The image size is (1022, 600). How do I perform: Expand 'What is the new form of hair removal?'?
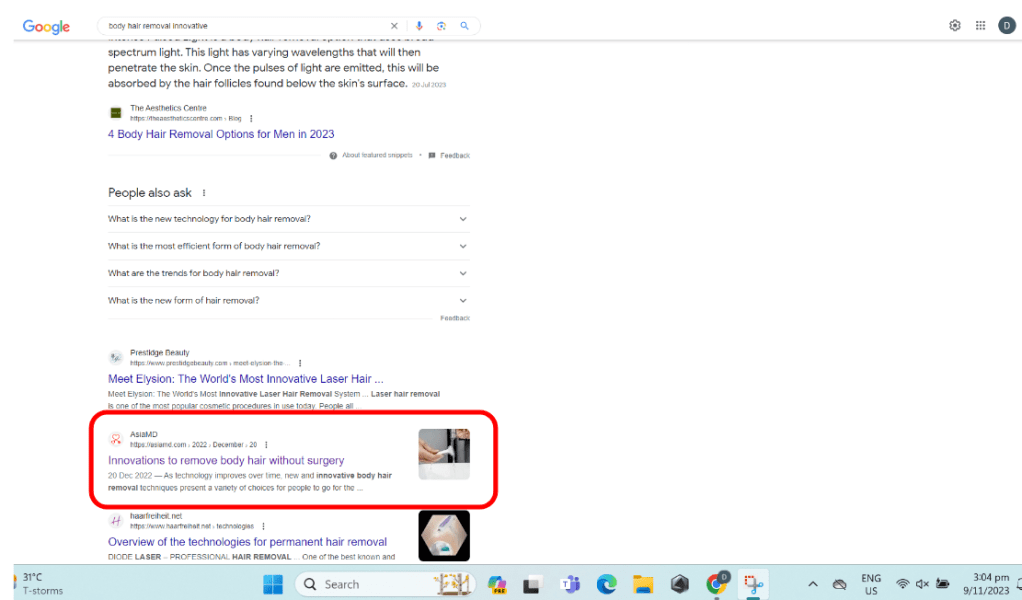pos(463,300)
